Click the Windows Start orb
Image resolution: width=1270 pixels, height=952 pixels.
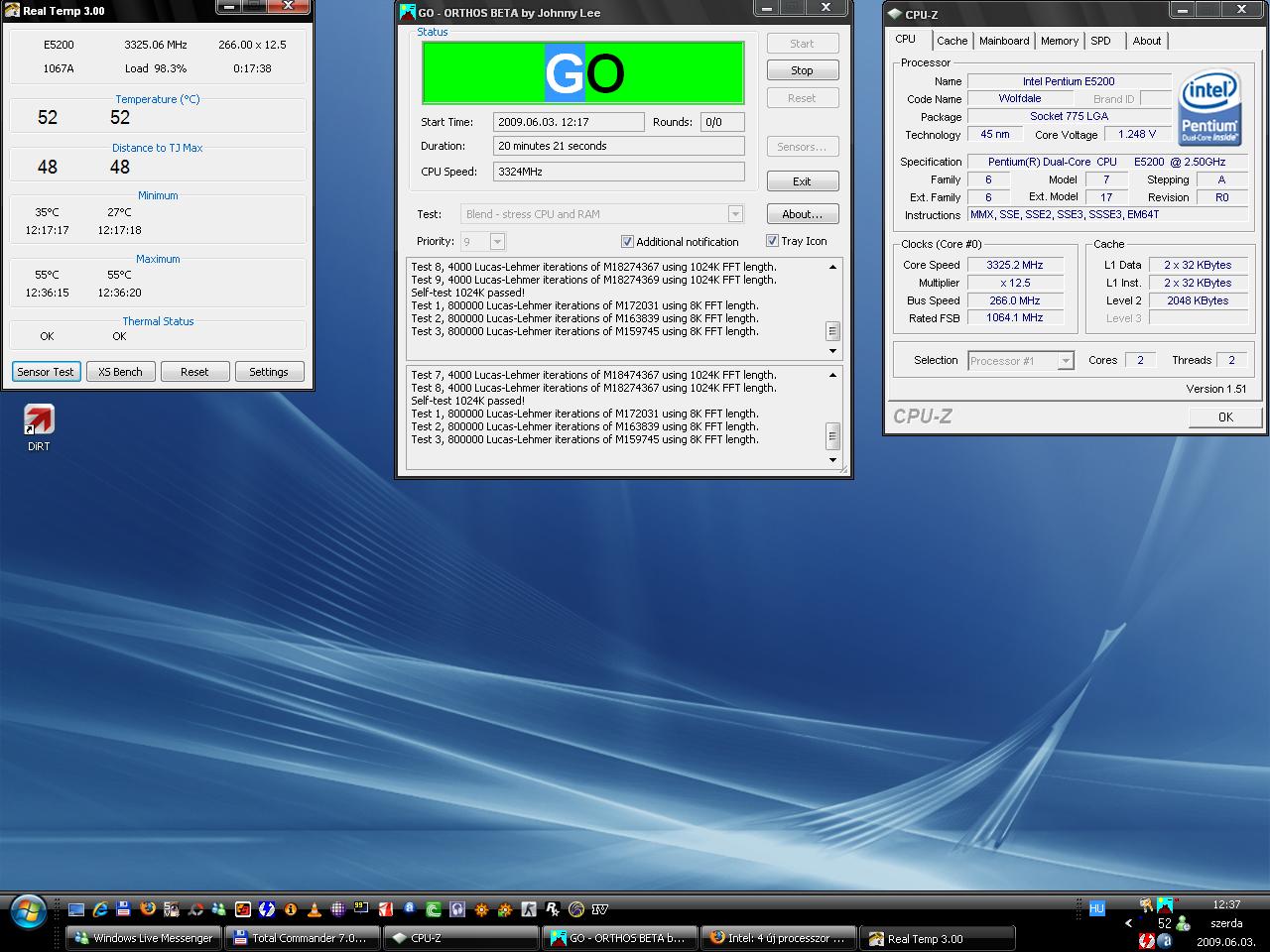pos(28,909)
